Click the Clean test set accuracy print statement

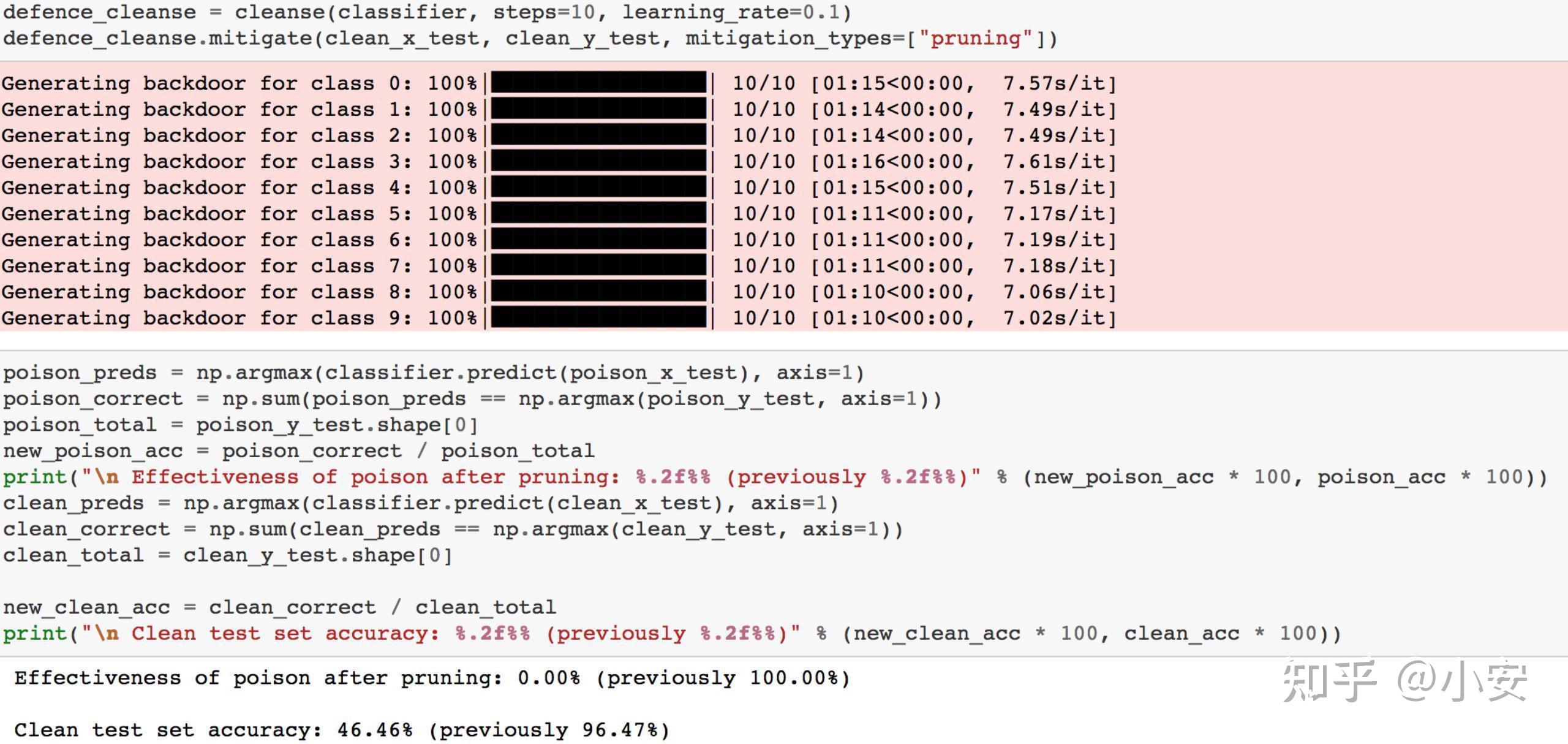click(671, 633)
